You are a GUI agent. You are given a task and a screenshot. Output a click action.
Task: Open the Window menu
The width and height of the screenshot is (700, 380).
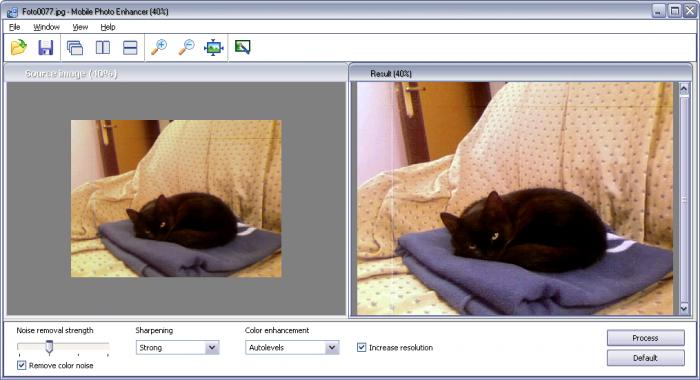coord(46,27)
